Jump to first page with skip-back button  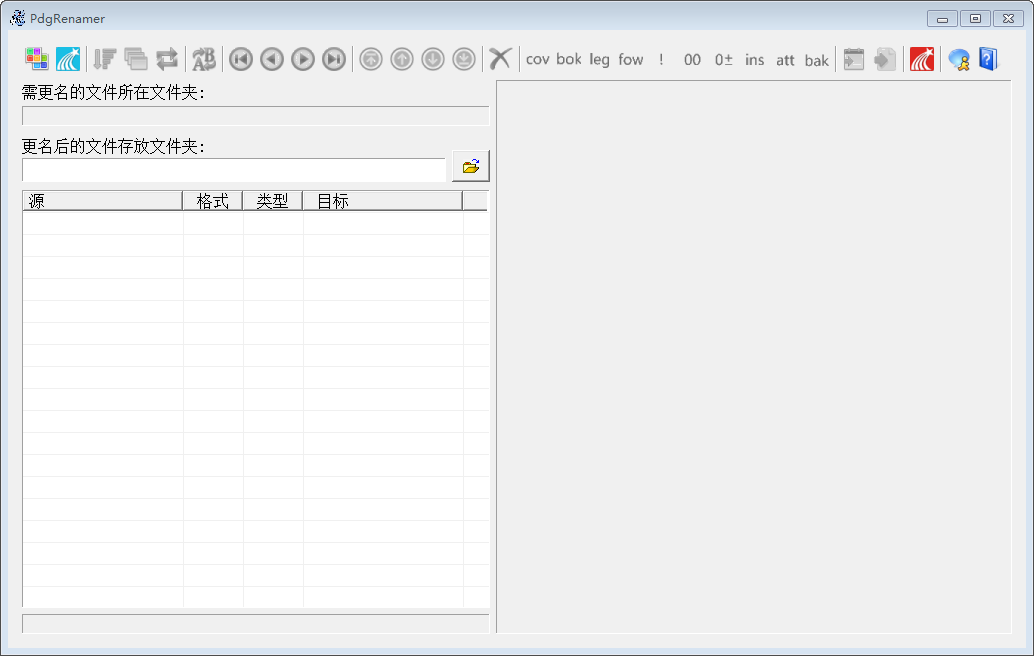[240, 59]
